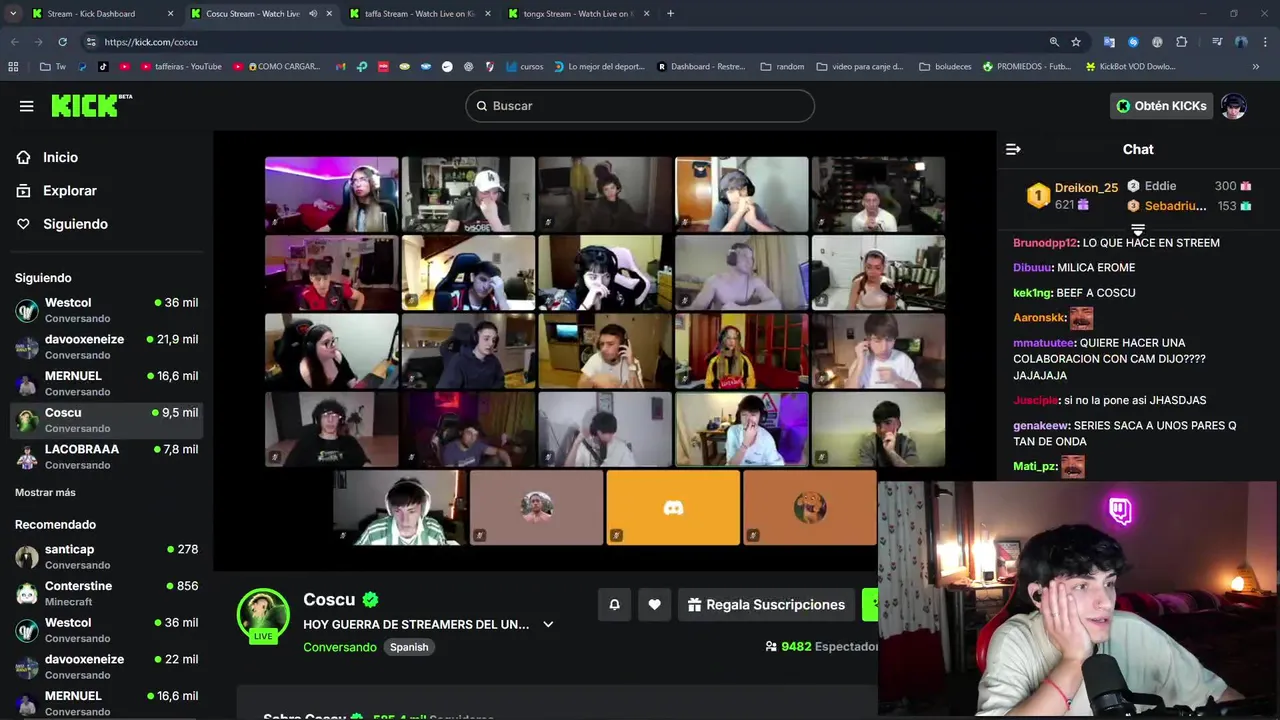Open davooxeneize 21,9 mil in Siguiendo list

106,346
